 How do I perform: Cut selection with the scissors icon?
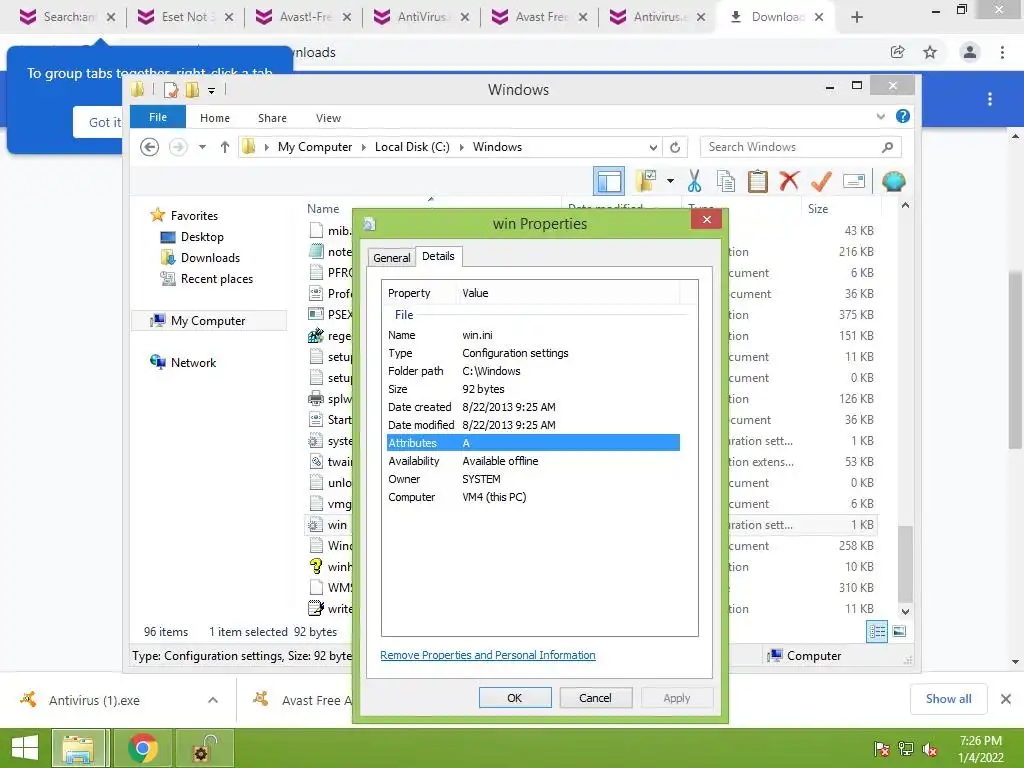click(694, 181)
